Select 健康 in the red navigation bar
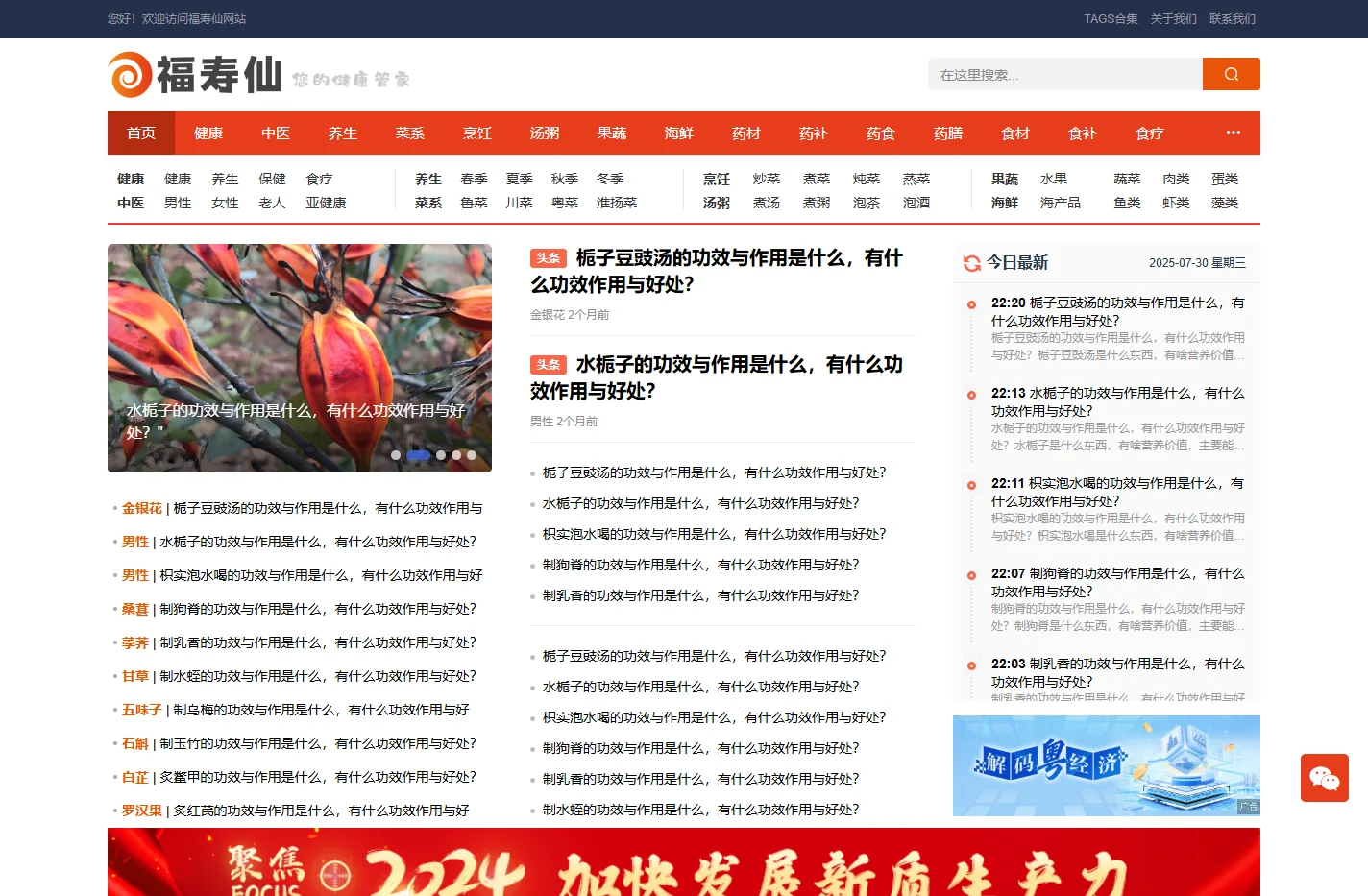1368x896 pixels. [x=208, y=133]
